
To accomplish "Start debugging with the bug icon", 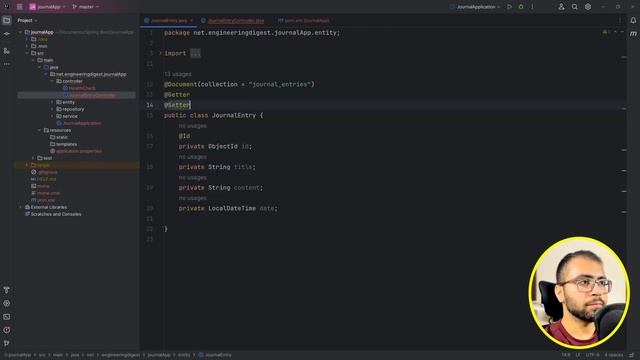I will pos(521,7).
